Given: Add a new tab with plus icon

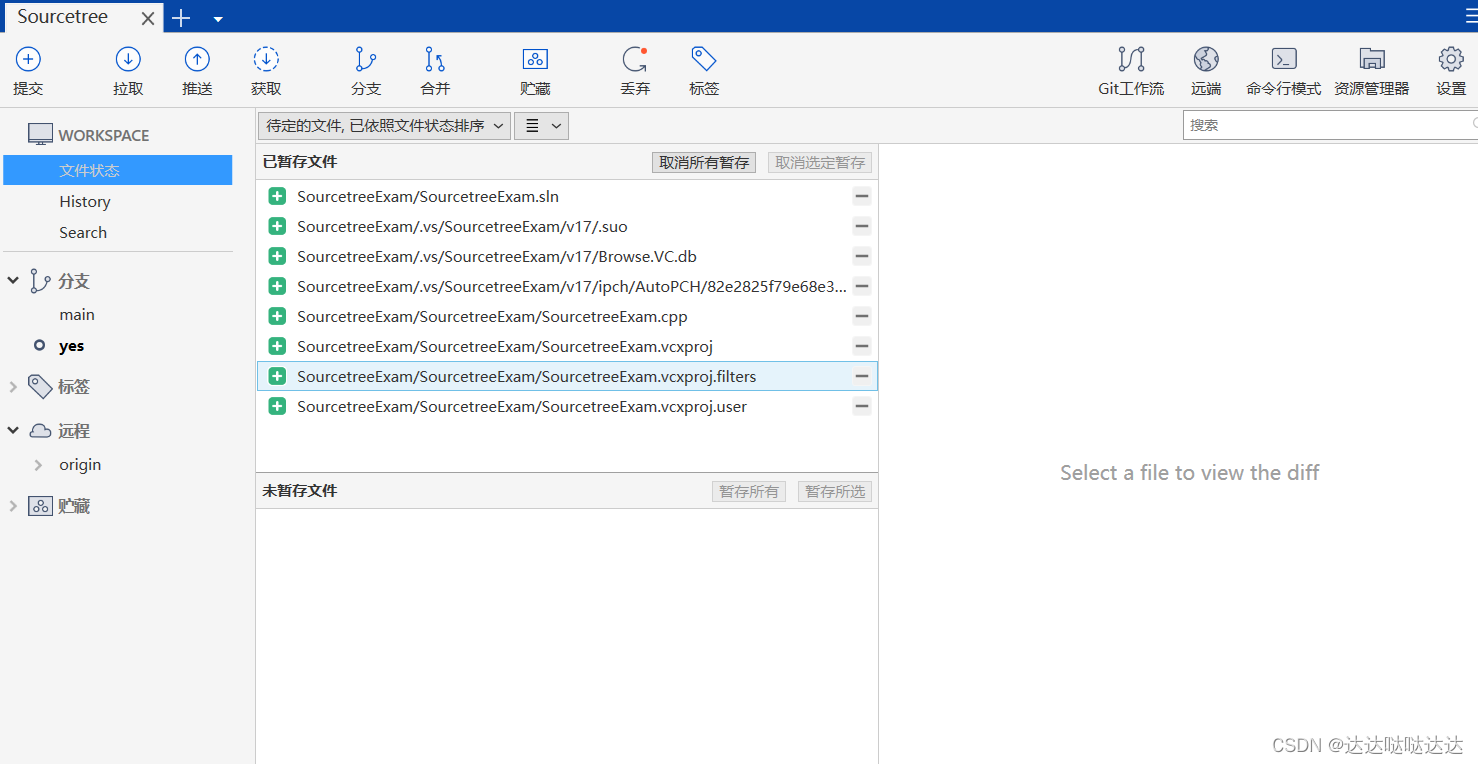Looking at the screenshot, I should [x=181, y=18].
